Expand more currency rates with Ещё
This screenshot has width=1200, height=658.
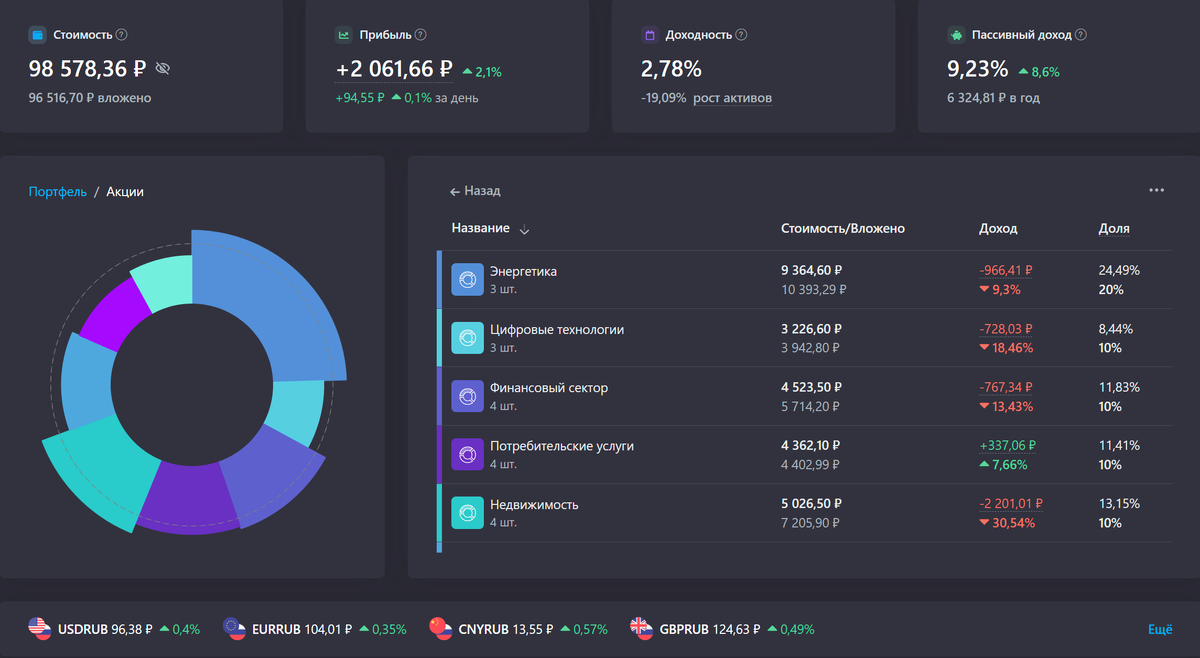[x=1160, y=630]
